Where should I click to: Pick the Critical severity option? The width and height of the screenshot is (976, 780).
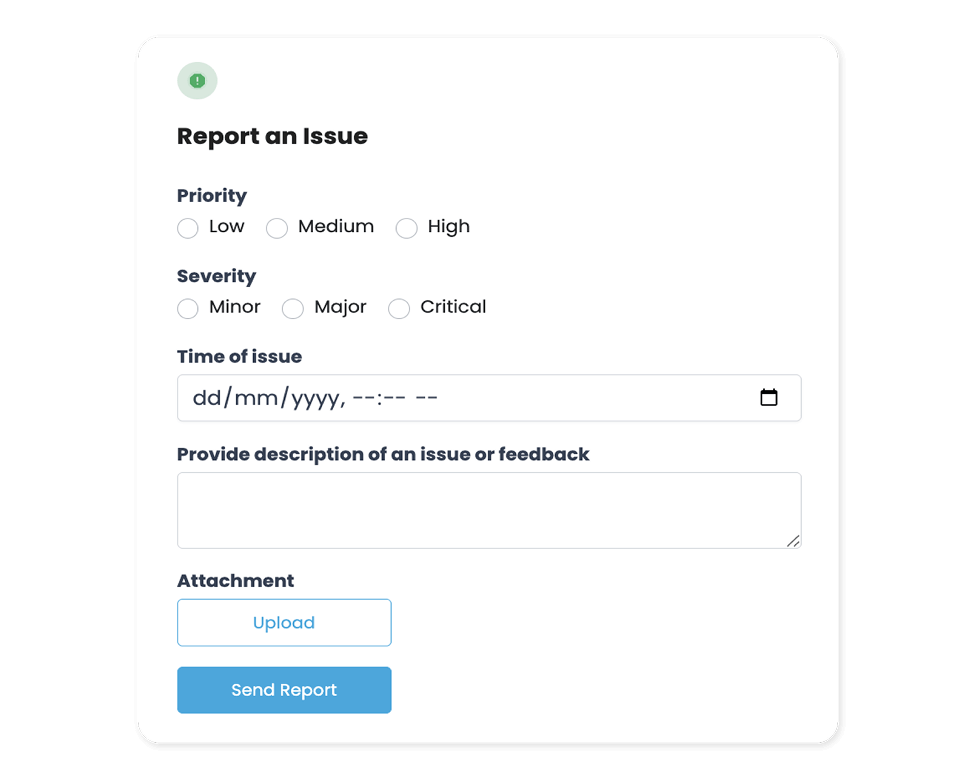click(399, 308)
